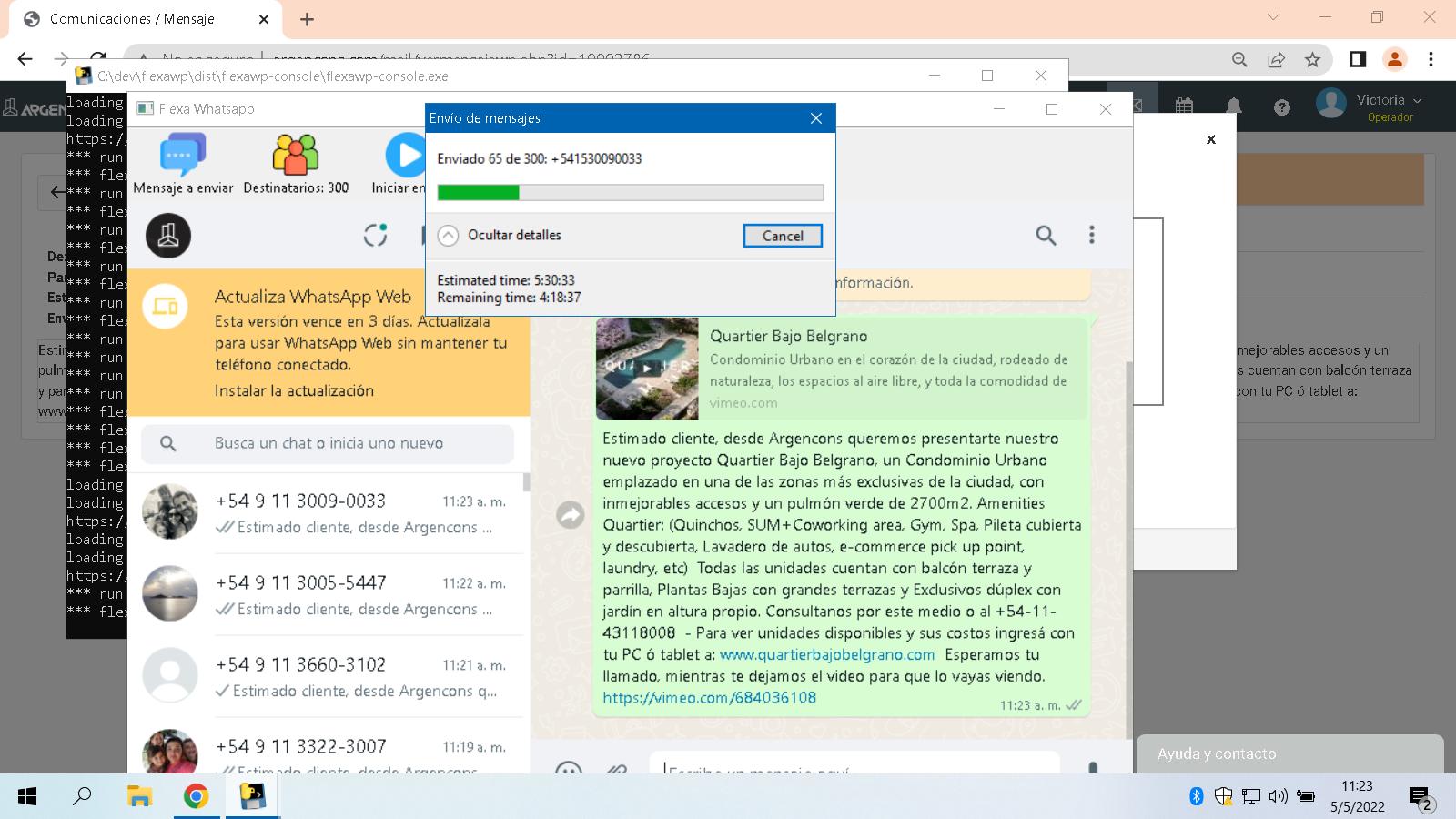Open Chrome zoom magnifier icon in address bar
This screenshot has width=1456, height=819.
1239,59
